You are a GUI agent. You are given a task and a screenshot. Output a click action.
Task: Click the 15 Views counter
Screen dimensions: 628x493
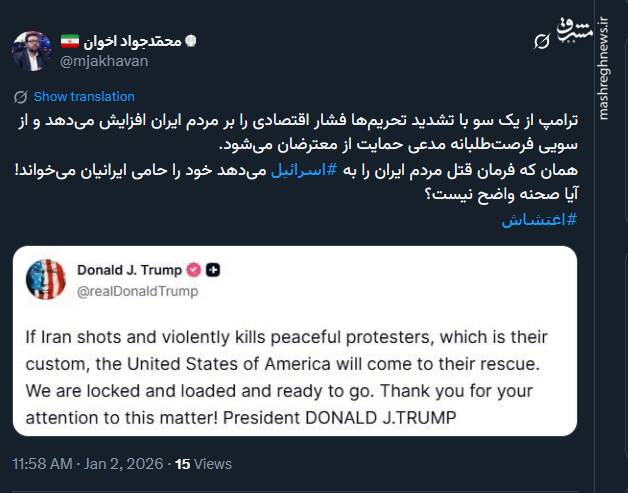tap(203, 464)
